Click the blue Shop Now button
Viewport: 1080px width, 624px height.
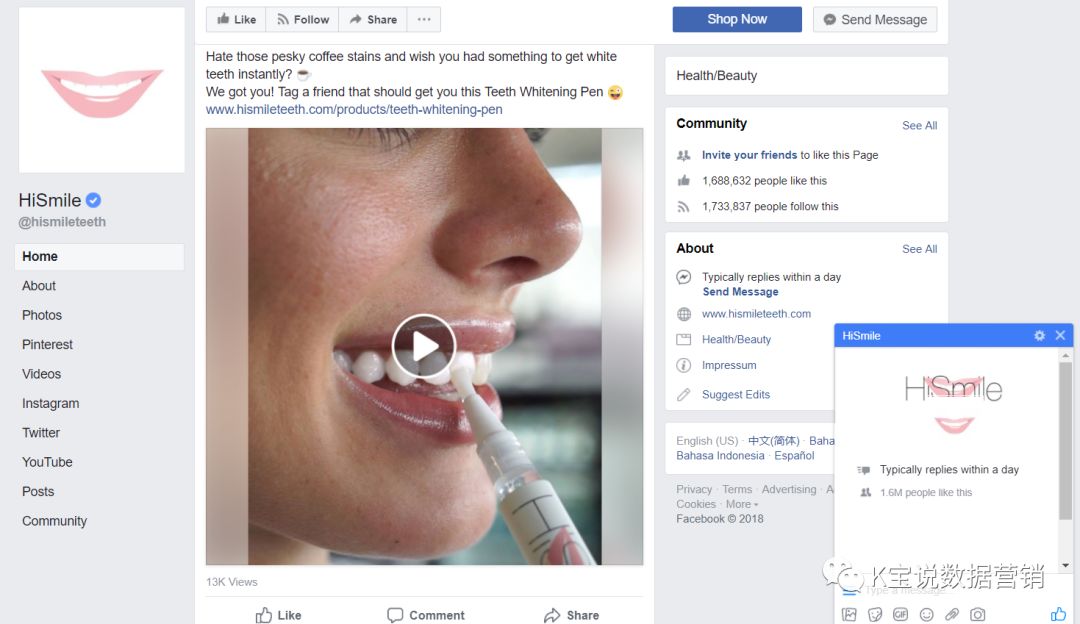click(x=737, y=19)
